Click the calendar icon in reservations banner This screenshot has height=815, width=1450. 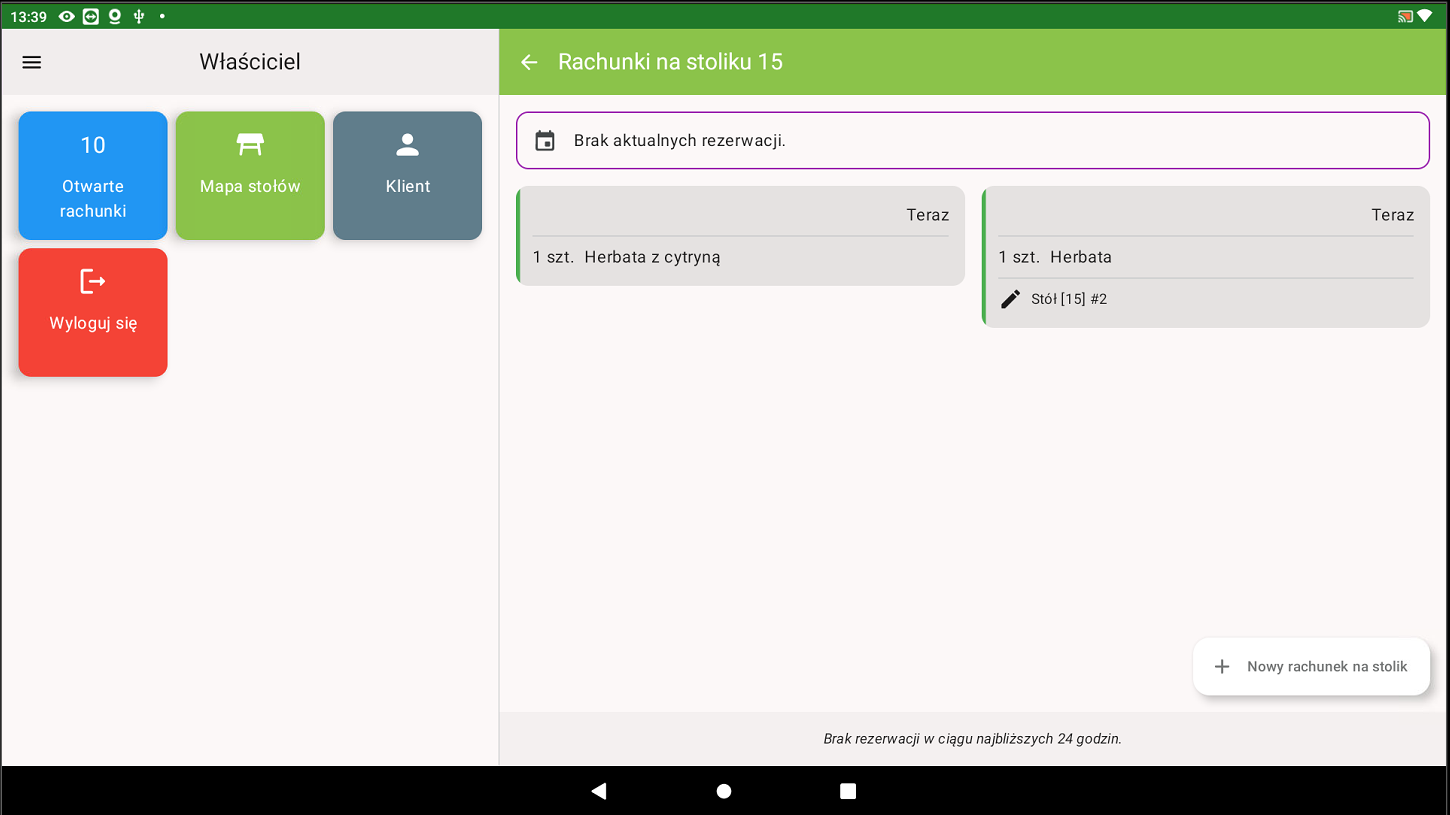[x=545, y=141]
